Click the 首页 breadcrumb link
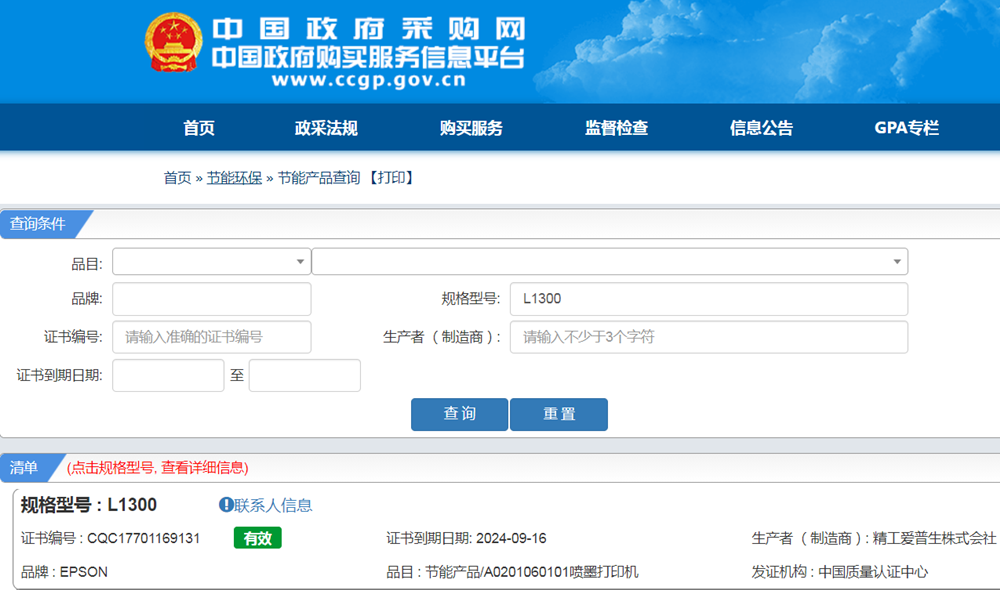The height and width of the screenshot is (590, 1000). (177, 178)
